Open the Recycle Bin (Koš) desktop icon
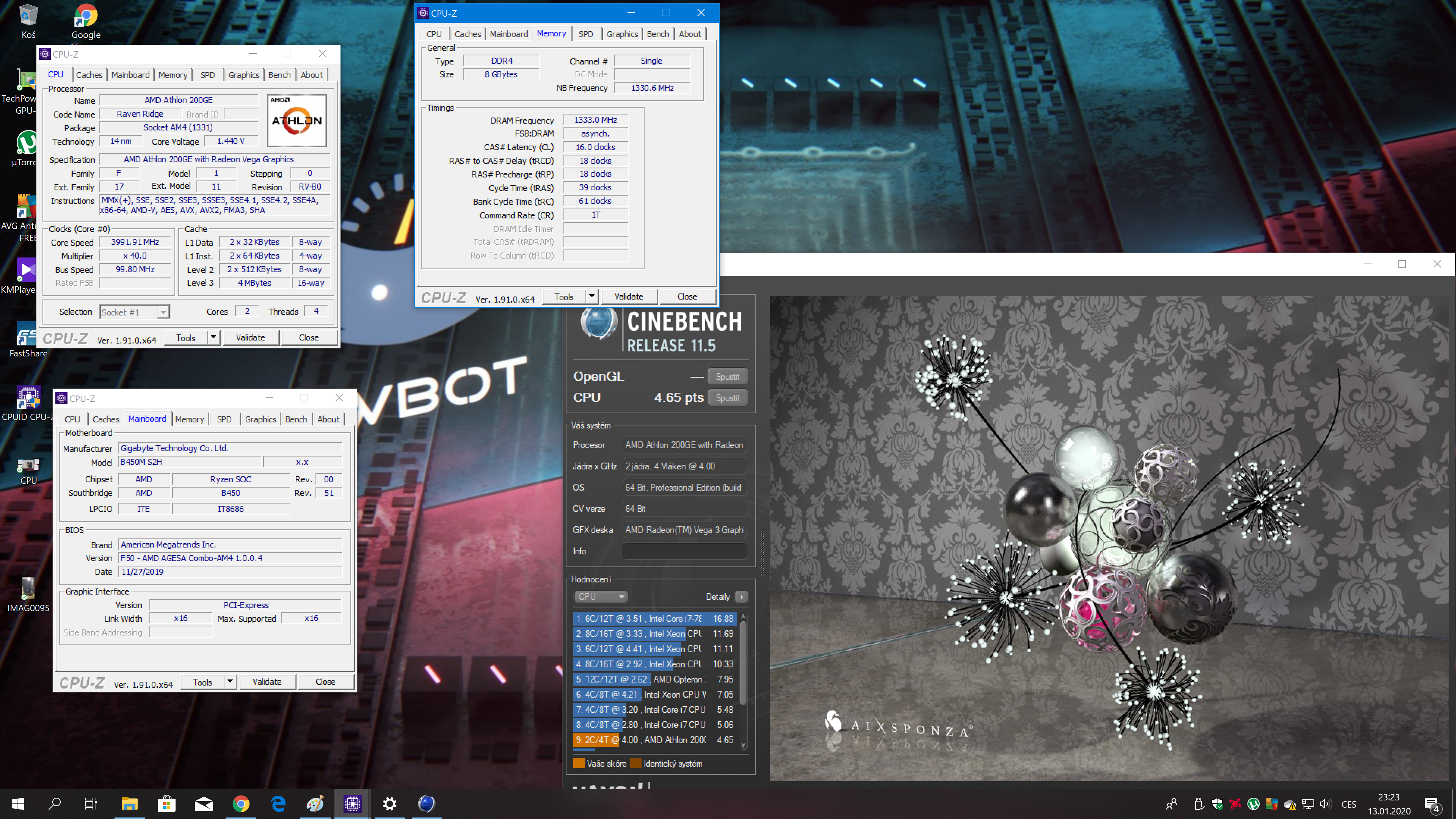The image size is (1456, 819). [x=28, y=22]
